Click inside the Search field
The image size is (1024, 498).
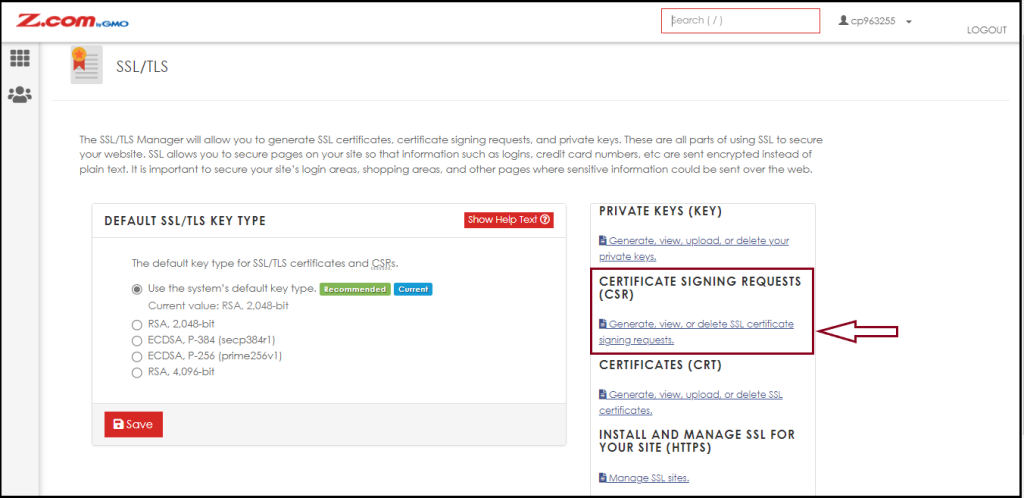[x=740, y=20]
